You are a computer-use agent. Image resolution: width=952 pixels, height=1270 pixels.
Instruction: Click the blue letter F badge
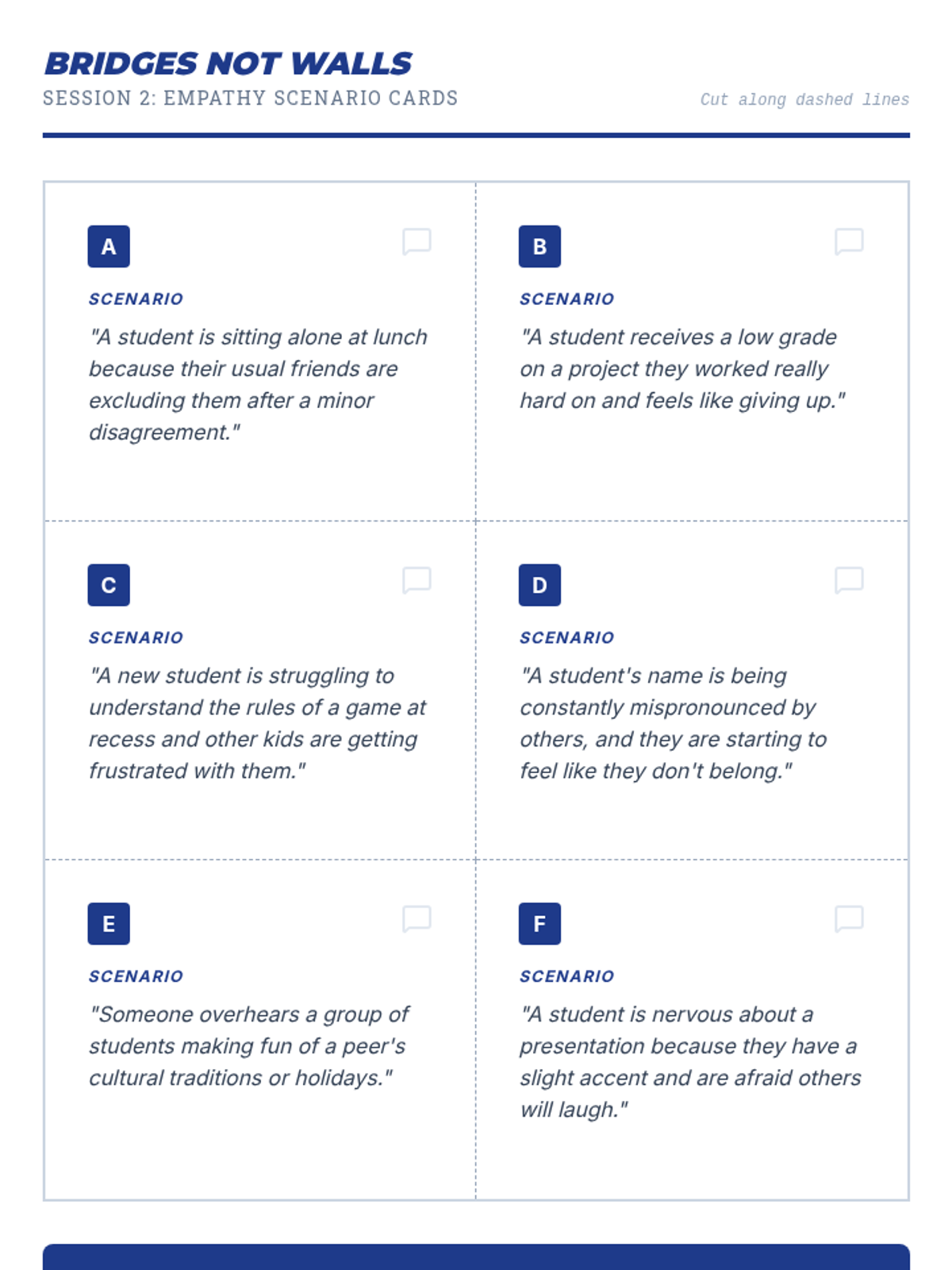539,924
